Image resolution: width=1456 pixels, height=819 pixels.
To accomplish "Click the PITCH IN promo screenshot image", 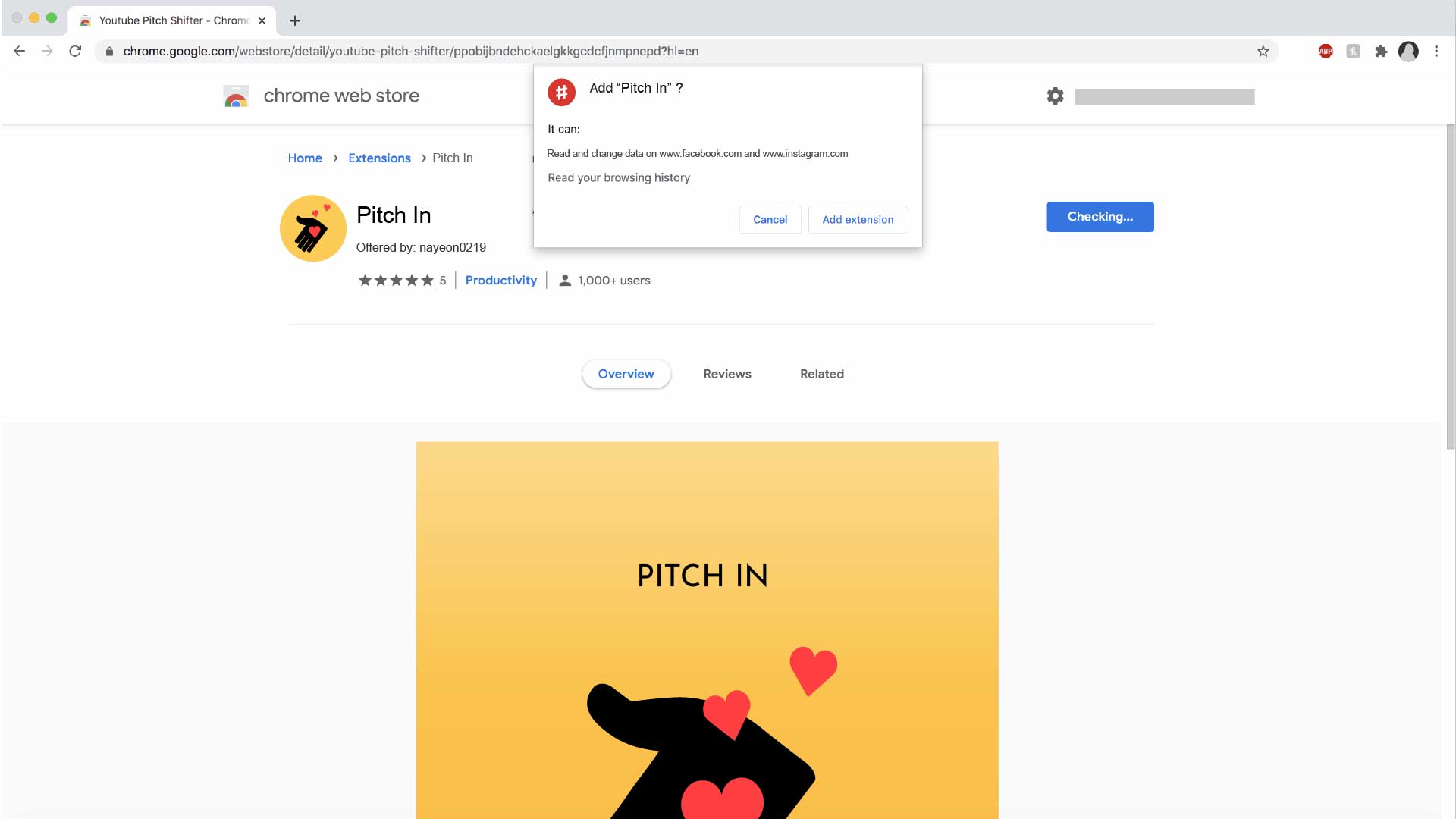I will pos(707,630).
